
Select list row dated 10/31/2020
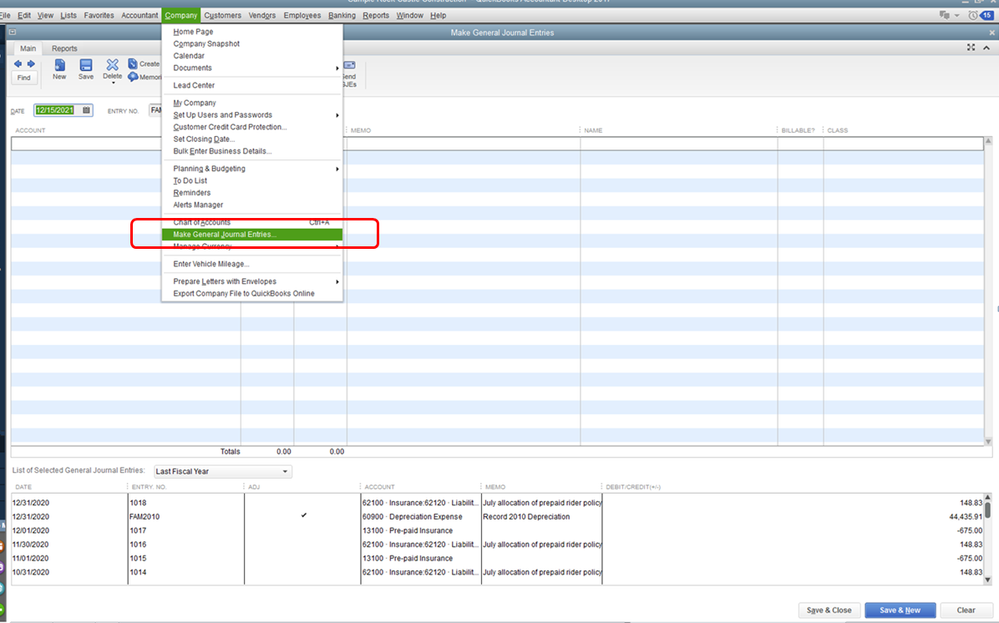[x=498, y=573]
